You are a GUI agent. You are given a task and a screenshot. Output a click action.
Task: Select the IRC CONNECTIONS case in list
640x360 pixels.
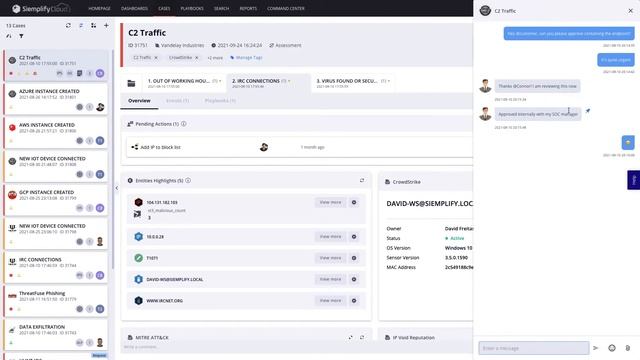coord(56,267)
